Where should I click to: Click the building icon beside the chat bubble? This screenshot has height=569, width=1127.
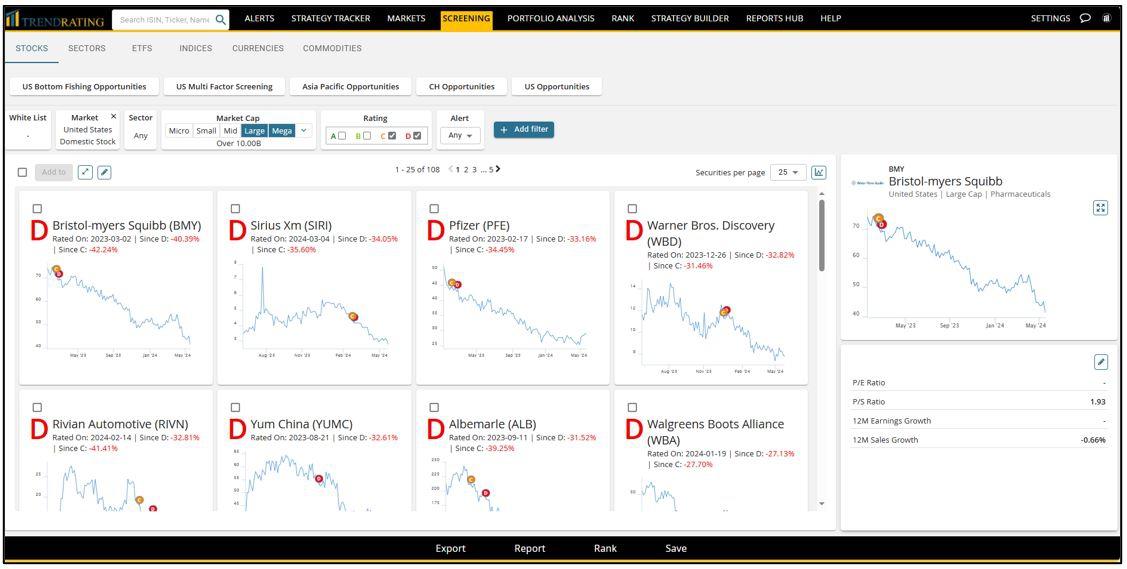point(1105,19)
